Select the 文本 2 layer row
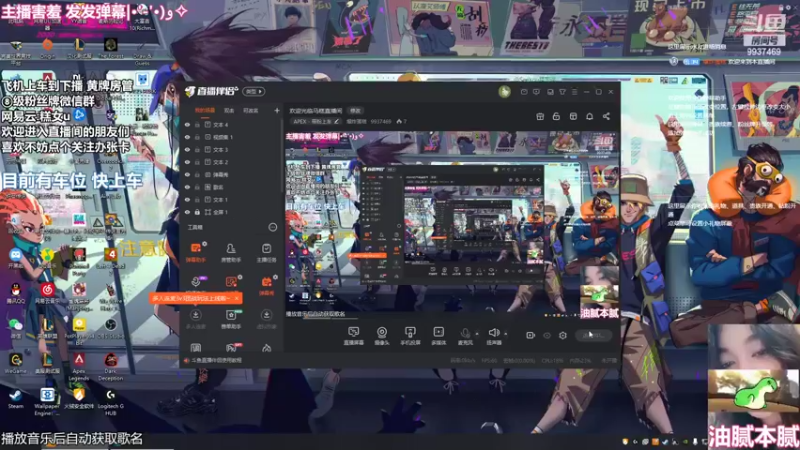The width and height of the screenshot is (800, 450). click(x=231, y=162)
